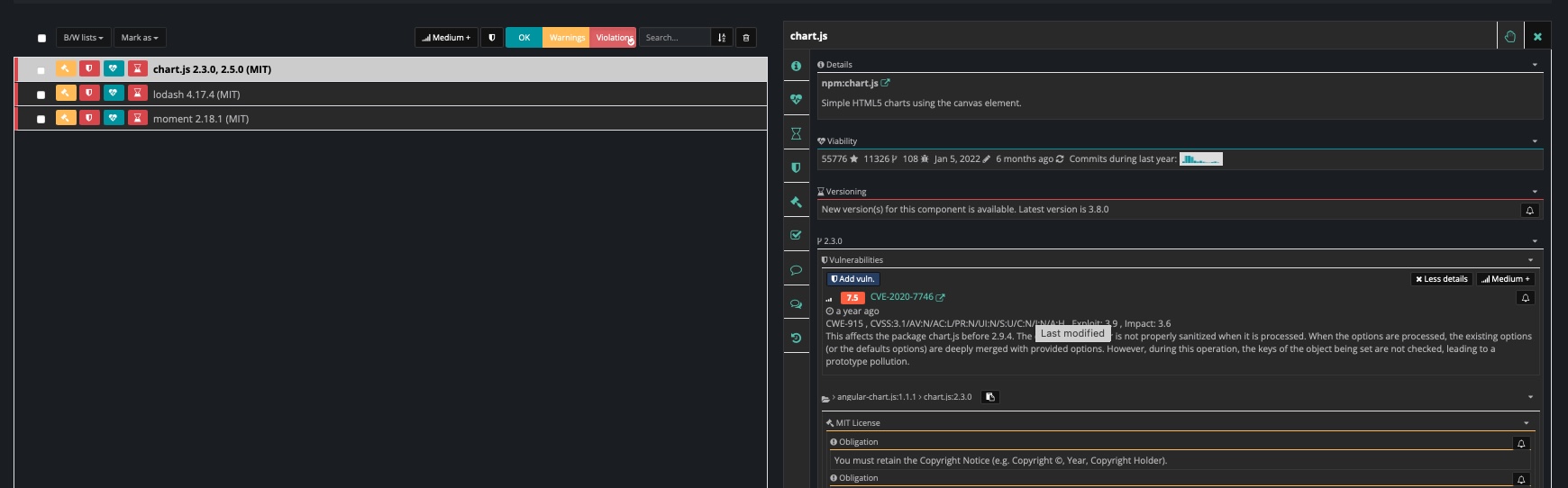This screenshot has height=488, width=1568.
Task: Collapse the Versioning section arrow
Action: (x=1535, y=192)
